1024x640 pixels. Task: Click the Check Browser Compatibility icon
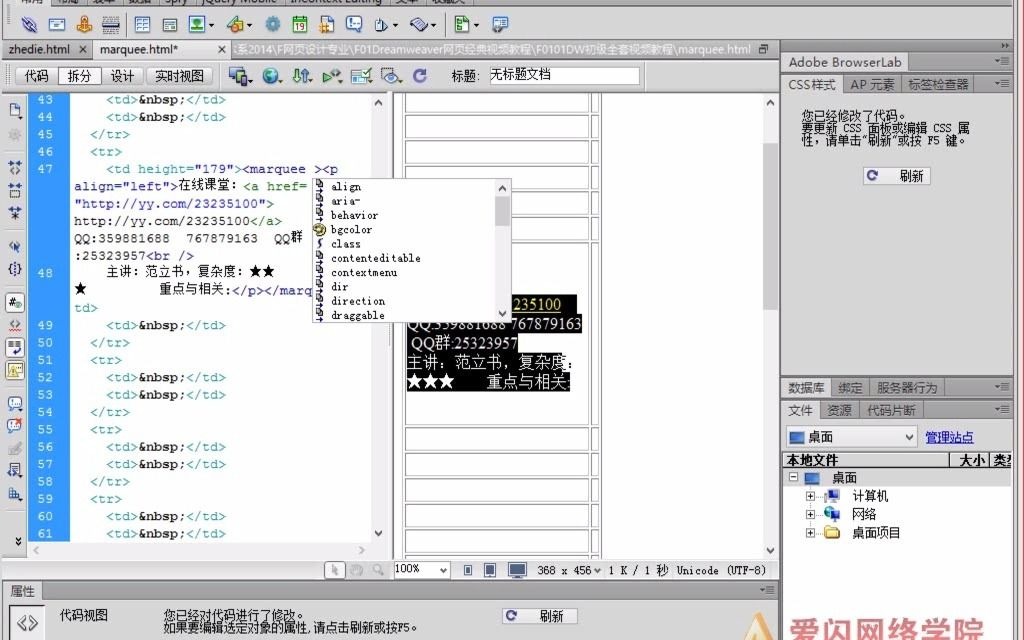pos(361,76)
